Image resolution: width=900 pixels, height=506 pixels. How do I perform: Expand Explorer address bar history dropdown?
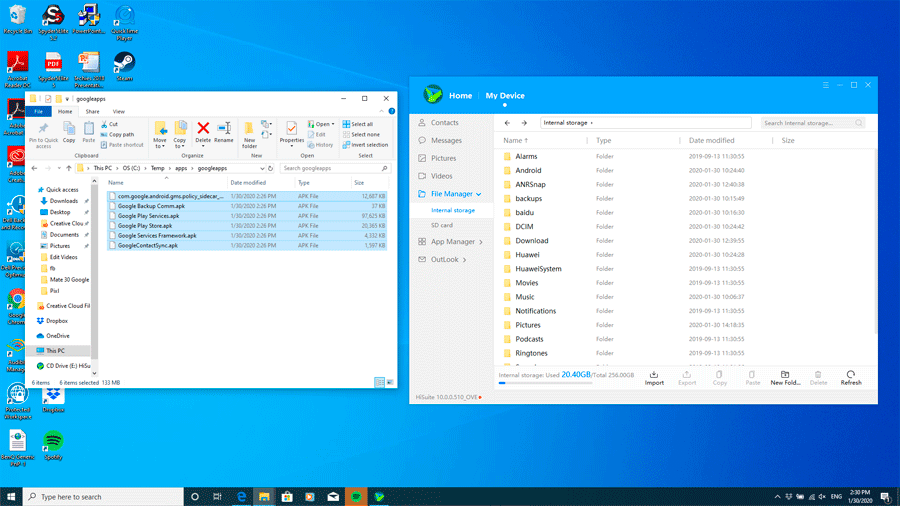(262, 169)
